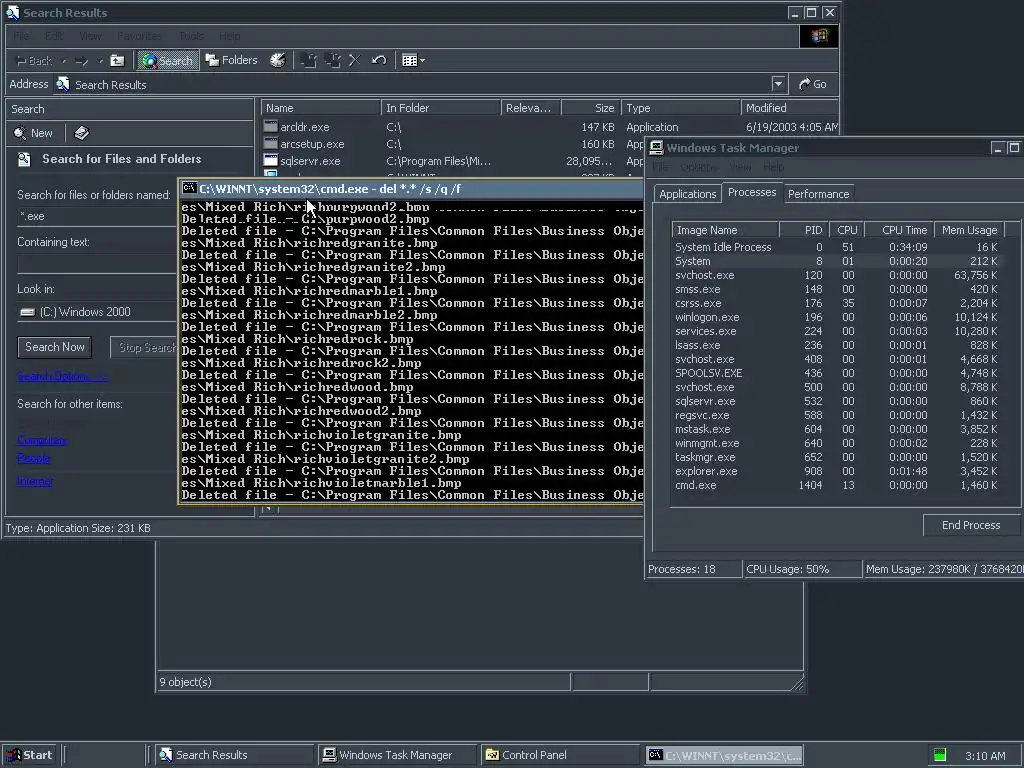Go Up one folder level icon

tap(117, 61)
